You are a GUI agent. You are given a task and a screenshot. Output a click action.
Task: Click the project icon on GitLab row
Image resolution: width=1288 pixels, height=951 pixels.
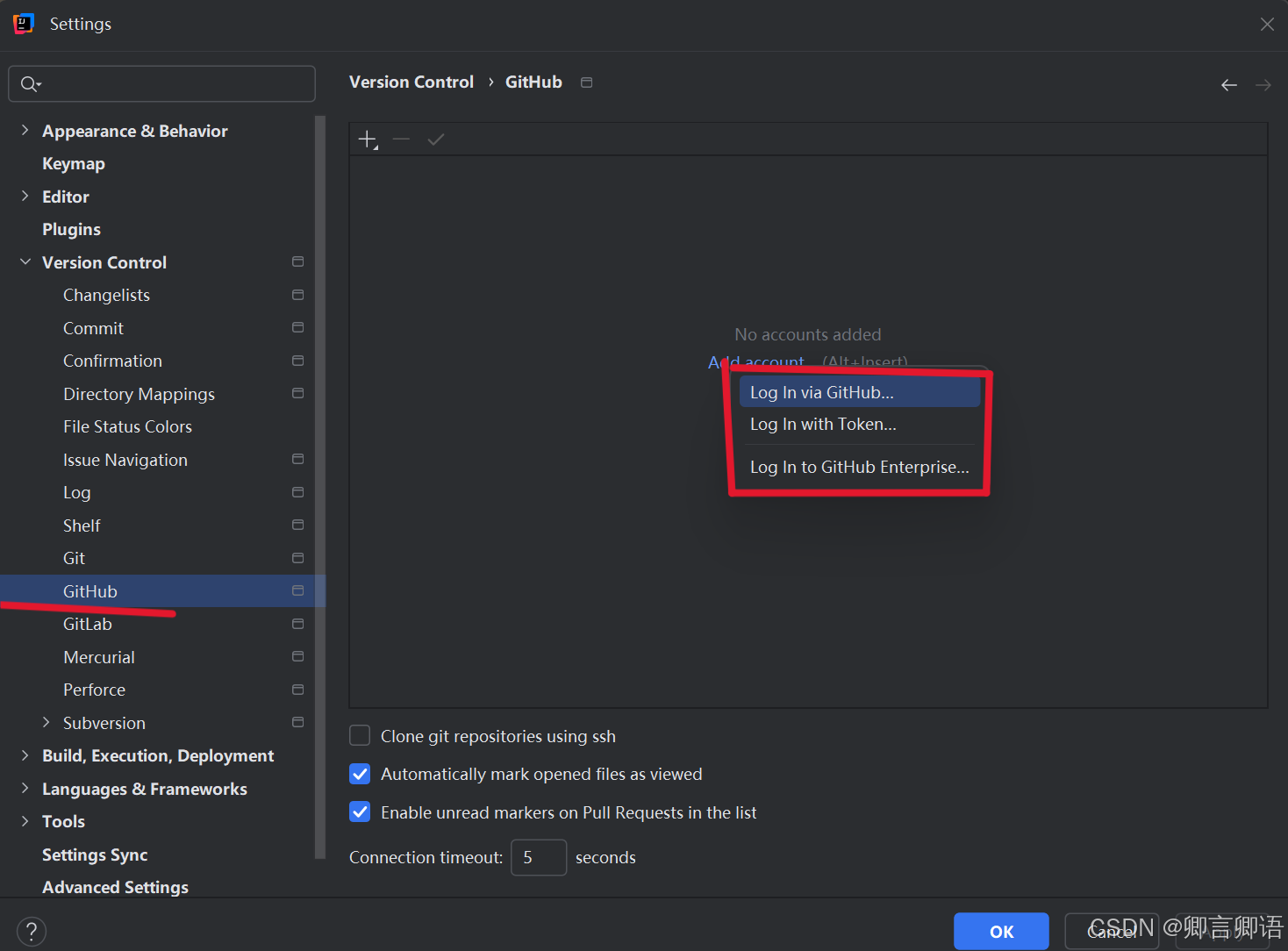coord(298,624)
